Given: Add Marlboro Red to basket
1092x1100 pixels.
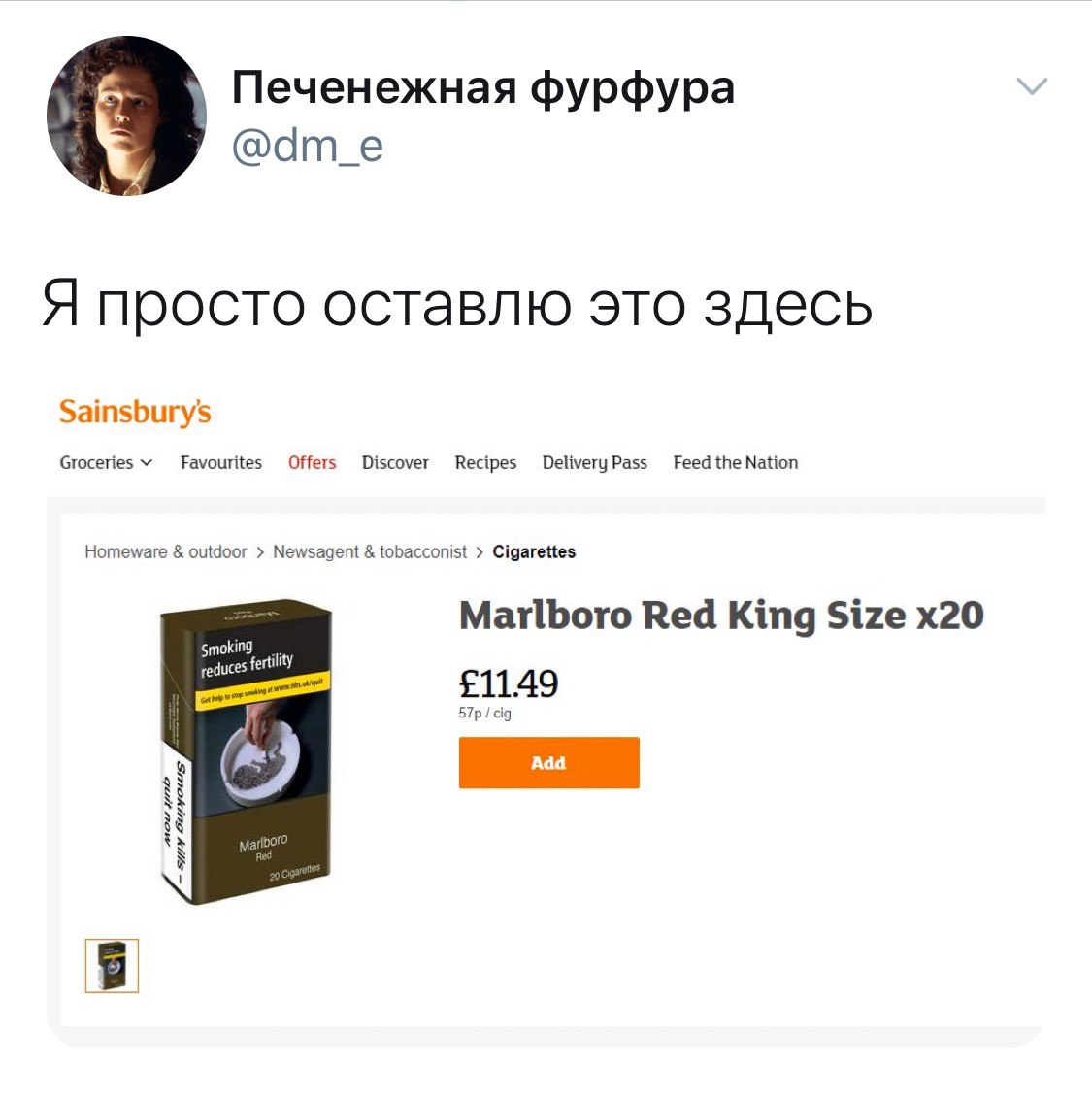Looking at the screenshot, I should tap(549, 762).
